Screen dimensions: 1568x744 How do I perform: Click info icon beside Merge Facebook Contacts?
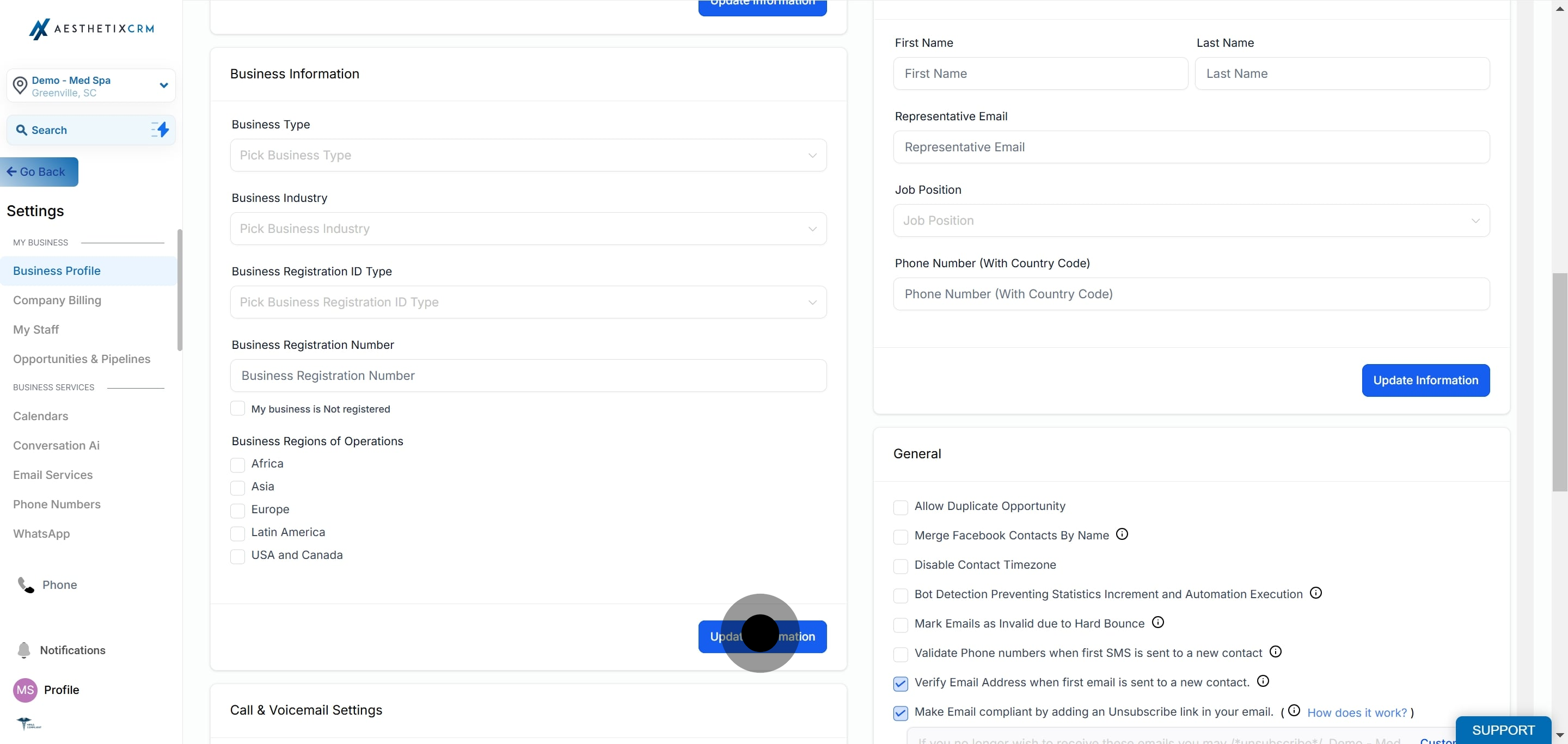pos(1122,534)
